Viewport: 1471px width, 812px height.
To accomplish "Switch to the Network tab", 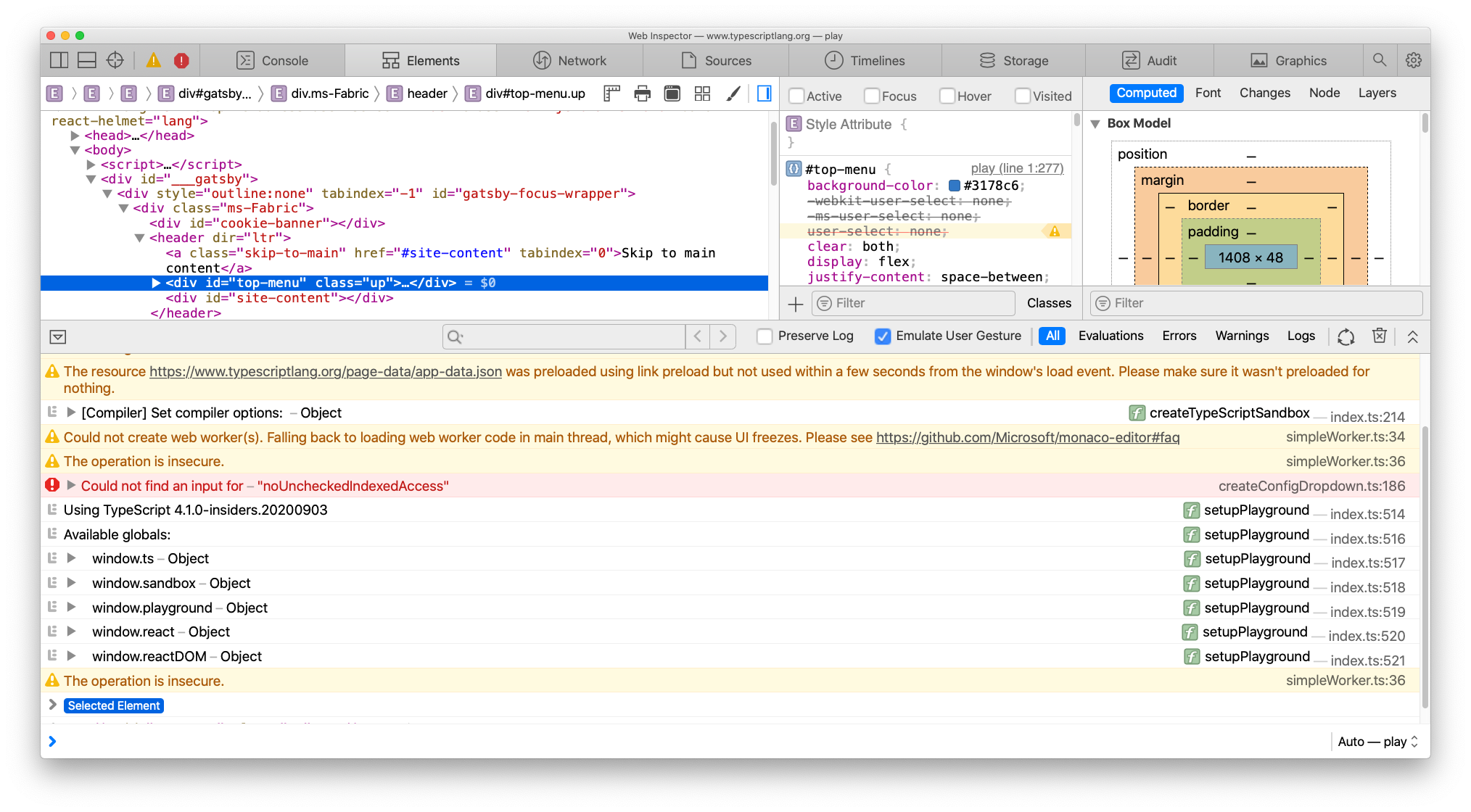I will point(570,60).
